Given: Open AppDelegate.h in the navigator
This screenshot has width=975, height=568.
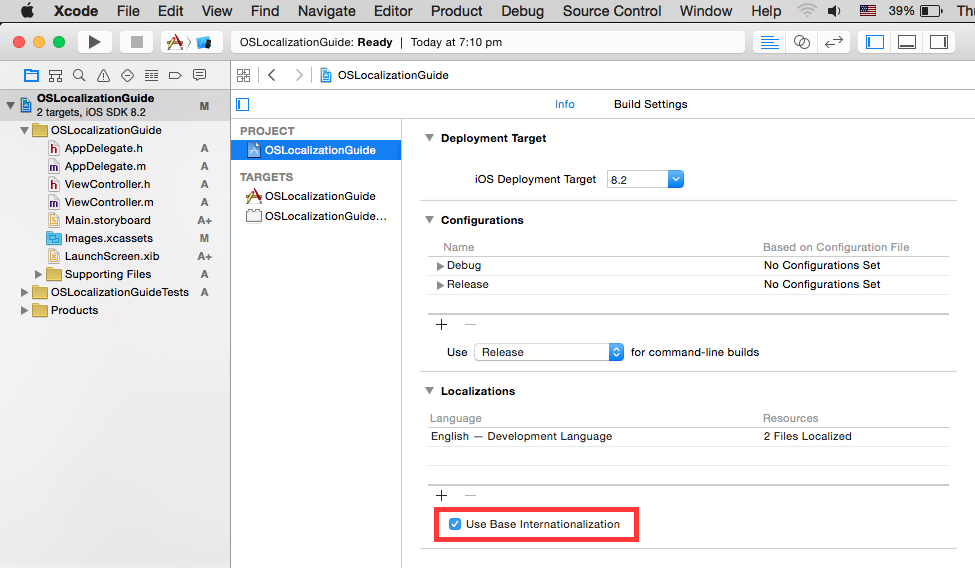Looking at the screenshot, I should click(96, 148).
